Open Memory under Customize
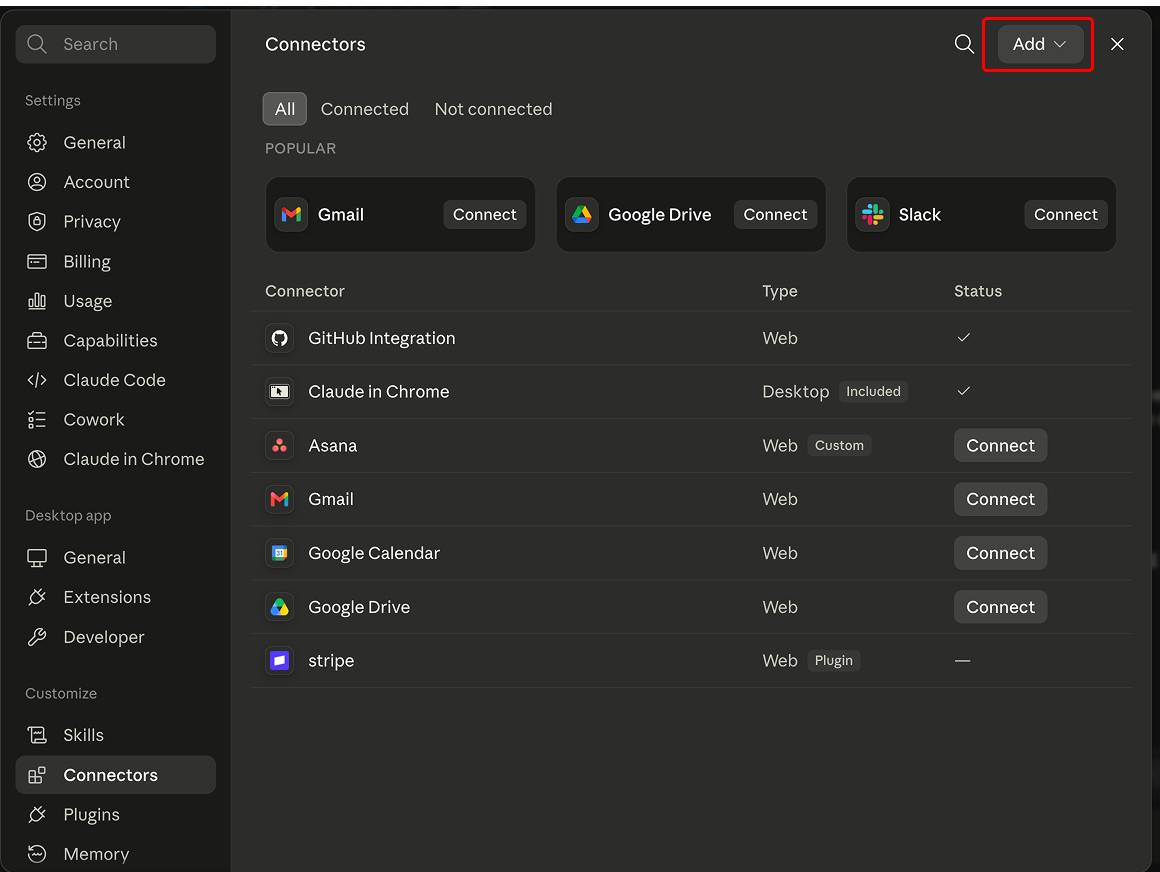1160x872 pixels. 115,854
